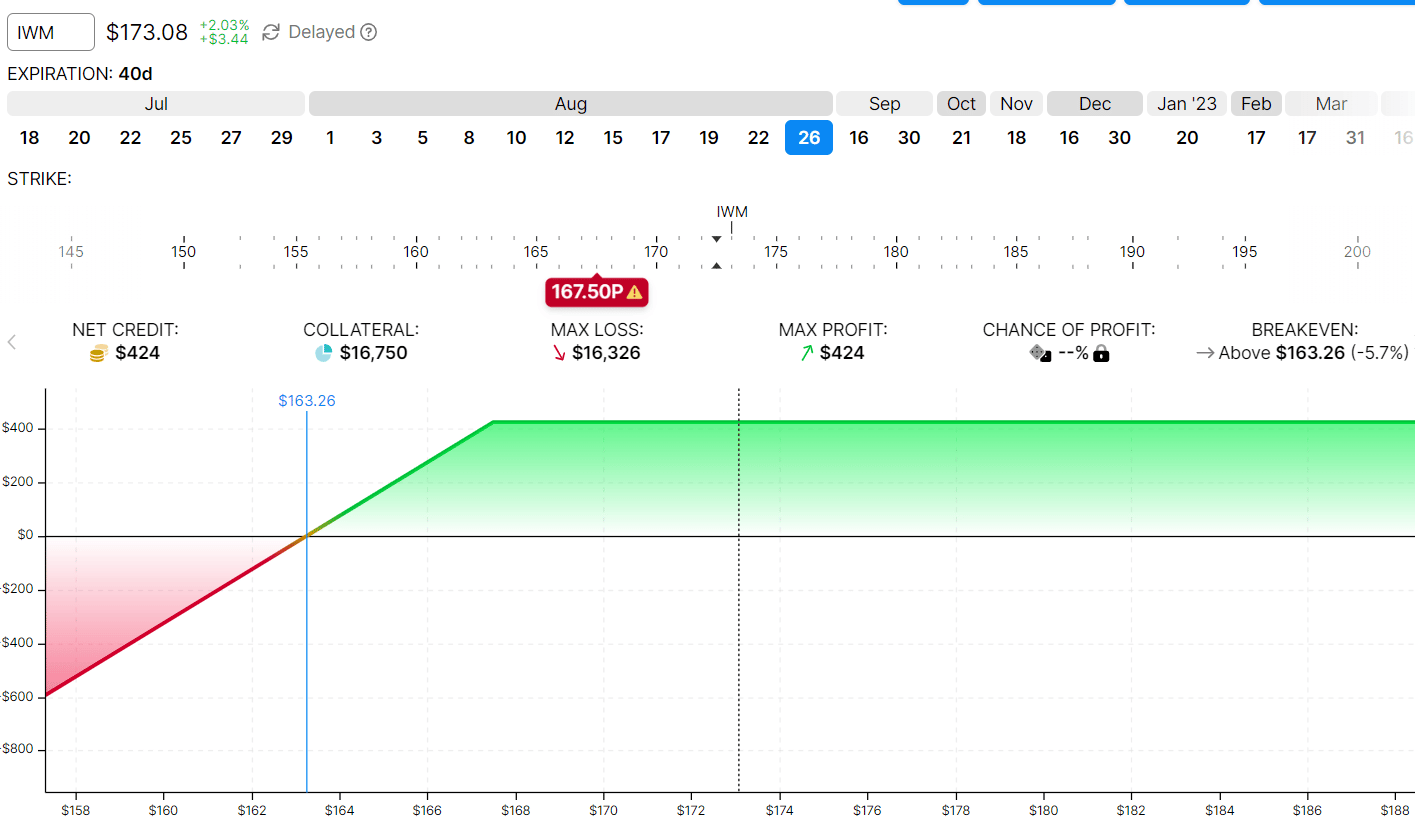Click the $424 Net Credit value
This screenshot has height=823, width=1415.
click(138, 353)
